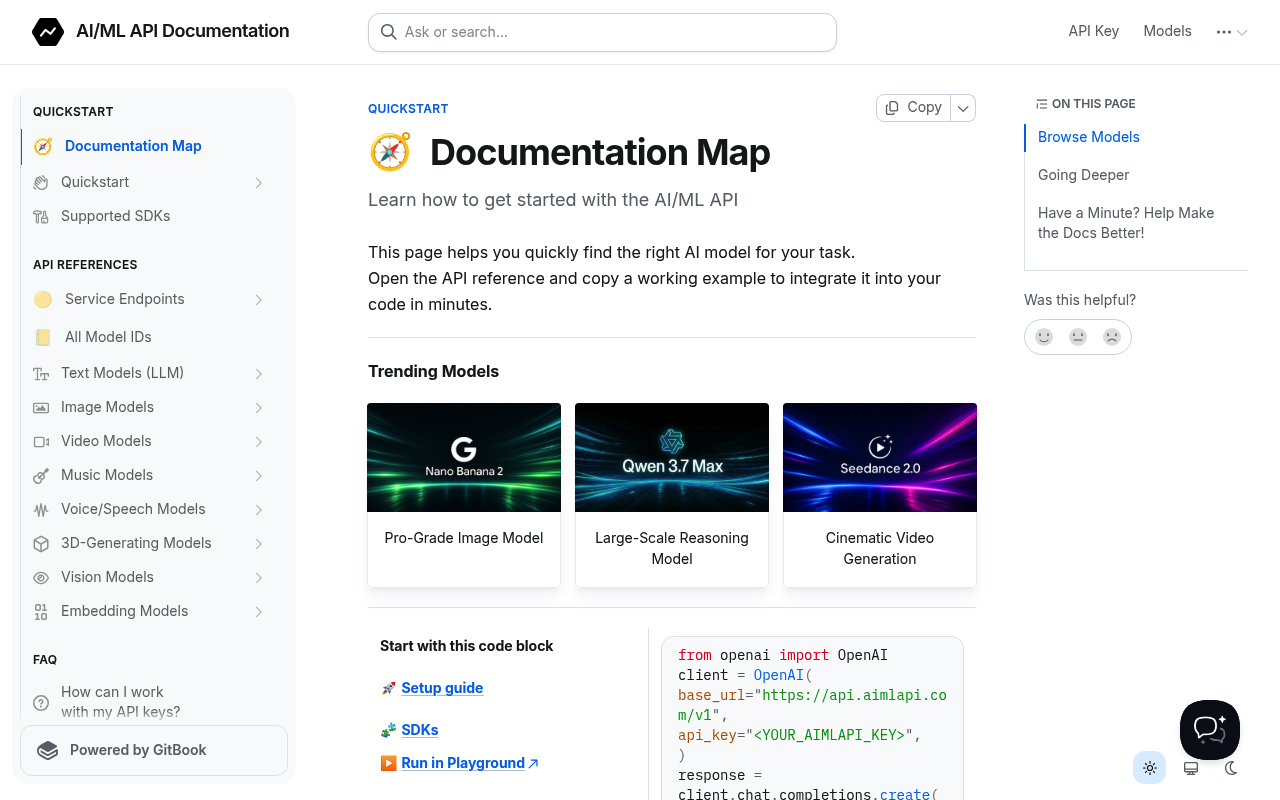This screenshot has width=1280, height=800.
Task: Open the more options menu in header
Action: tap(1231, 32)
